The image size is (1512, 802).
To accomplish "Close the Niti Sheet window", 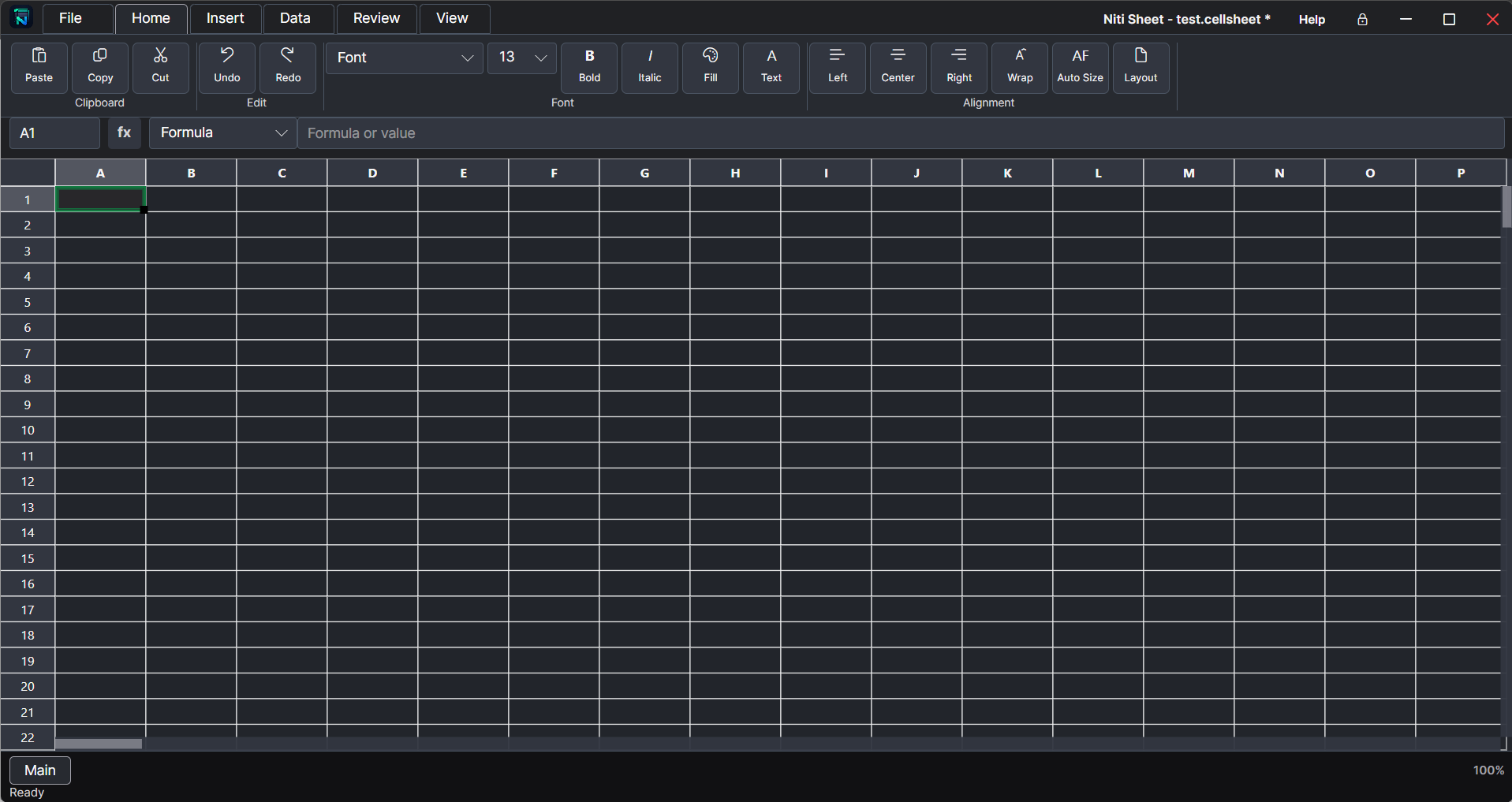I will click(1492, 19).
